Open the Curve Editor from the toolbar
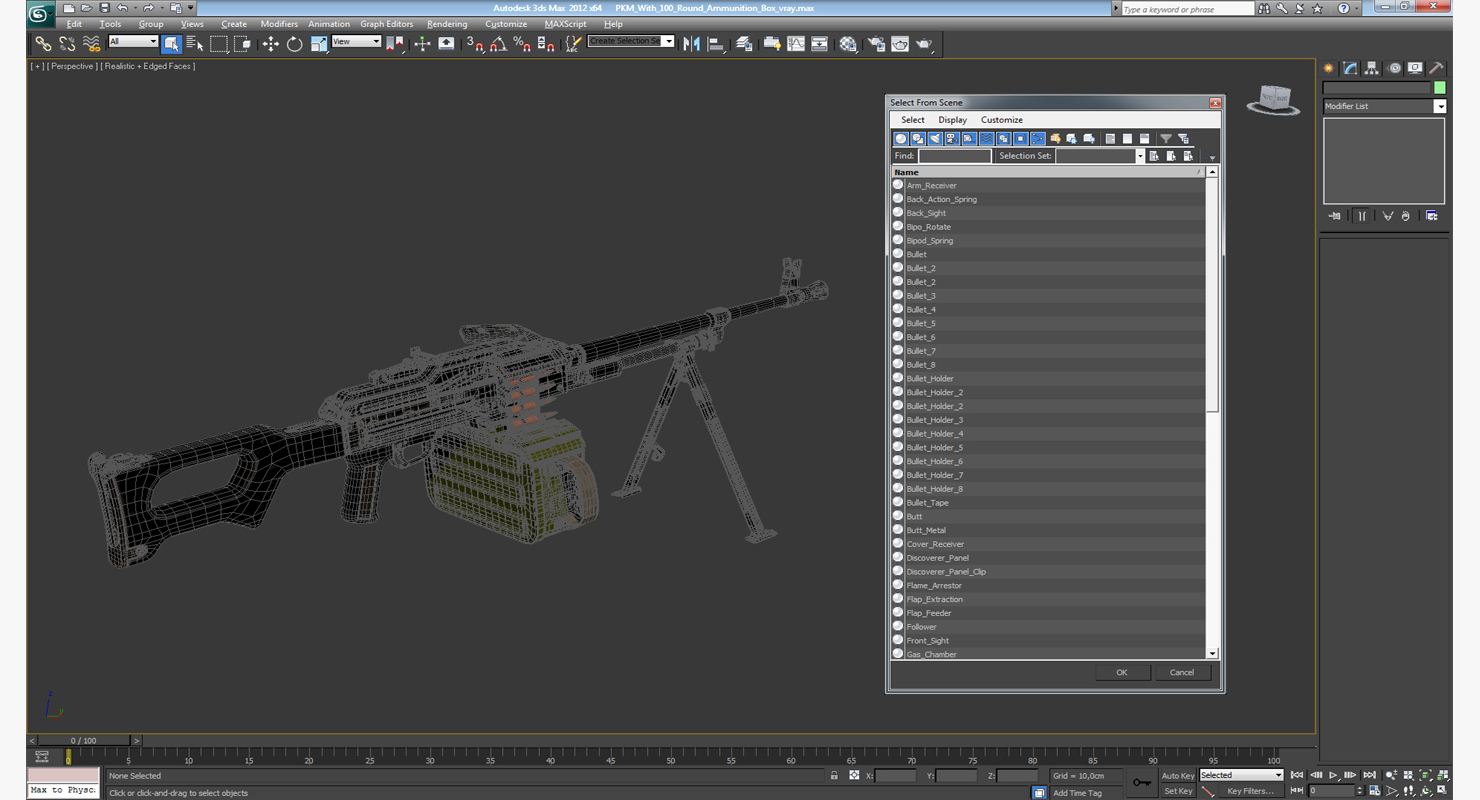 [796, 44]
